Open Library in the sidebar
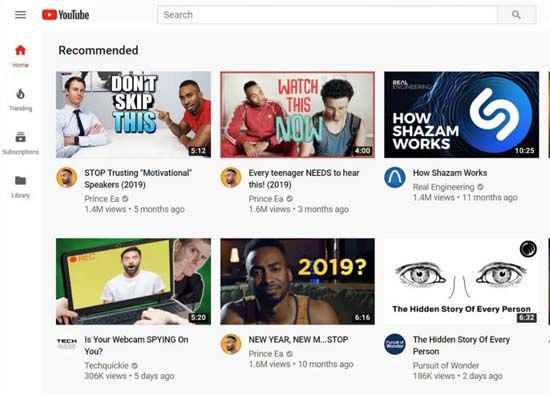The height and width of the screenshot is (395, 550). pyautogui.click(x=20, y=187)
